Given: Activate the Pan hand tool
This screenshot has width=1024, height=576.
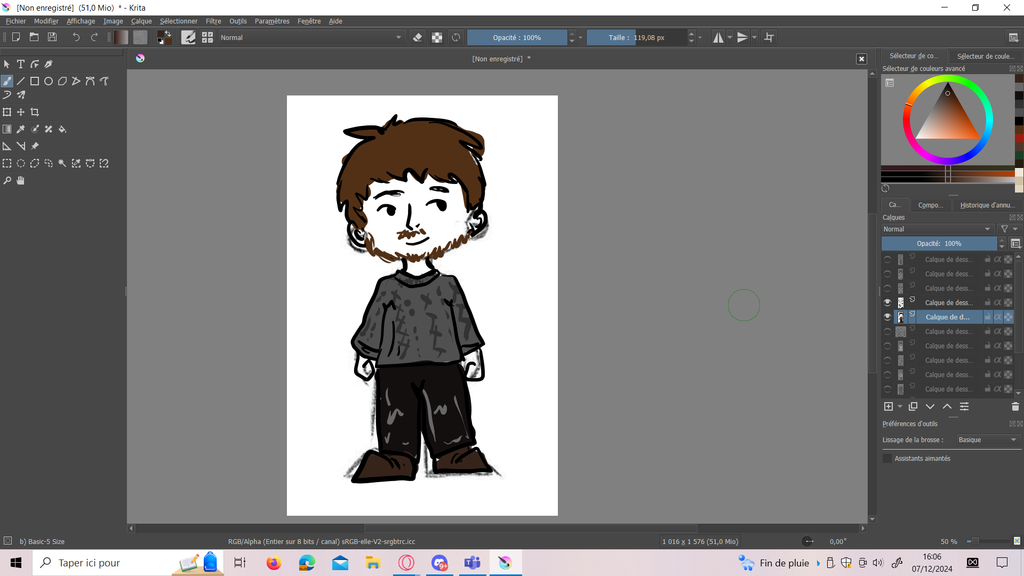Looking at the screenshot, I should tap(21, 181).
